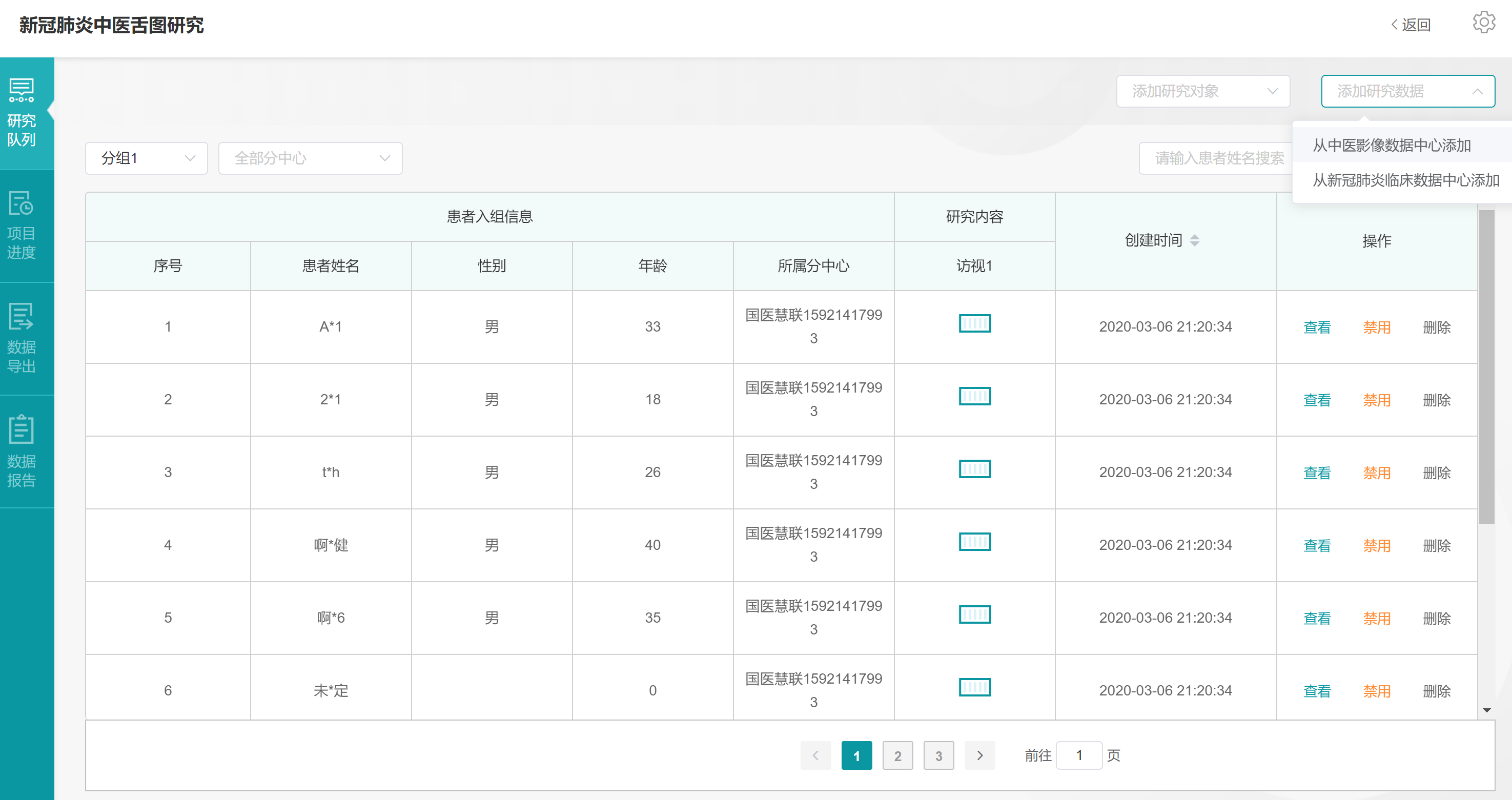Image resolution: width=1512 pixels, height=800 pixels.
Task: Open the 全部分中心 center dropdown
Action: tap(311, 158)
